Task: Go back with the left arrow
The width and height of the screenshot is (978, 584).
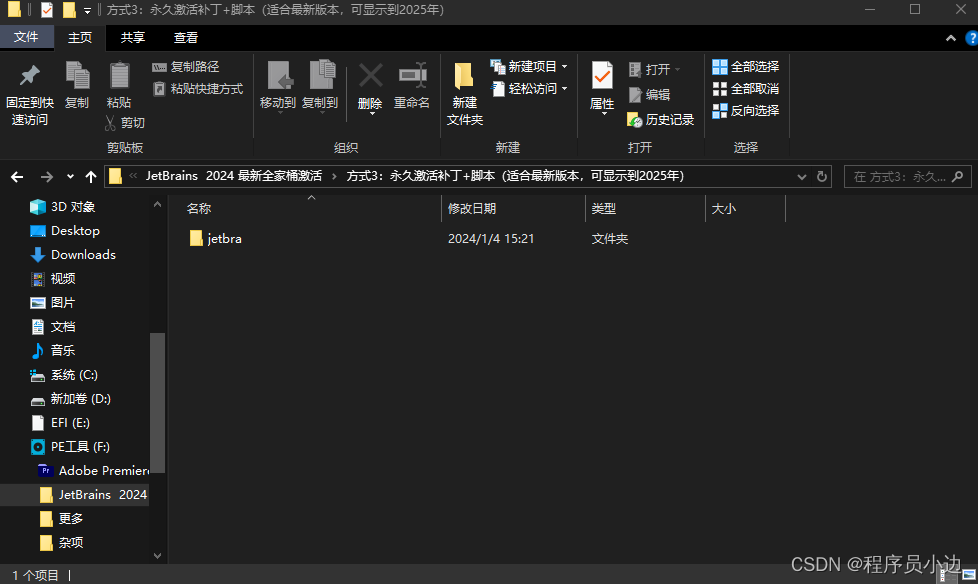Action: 17,177
